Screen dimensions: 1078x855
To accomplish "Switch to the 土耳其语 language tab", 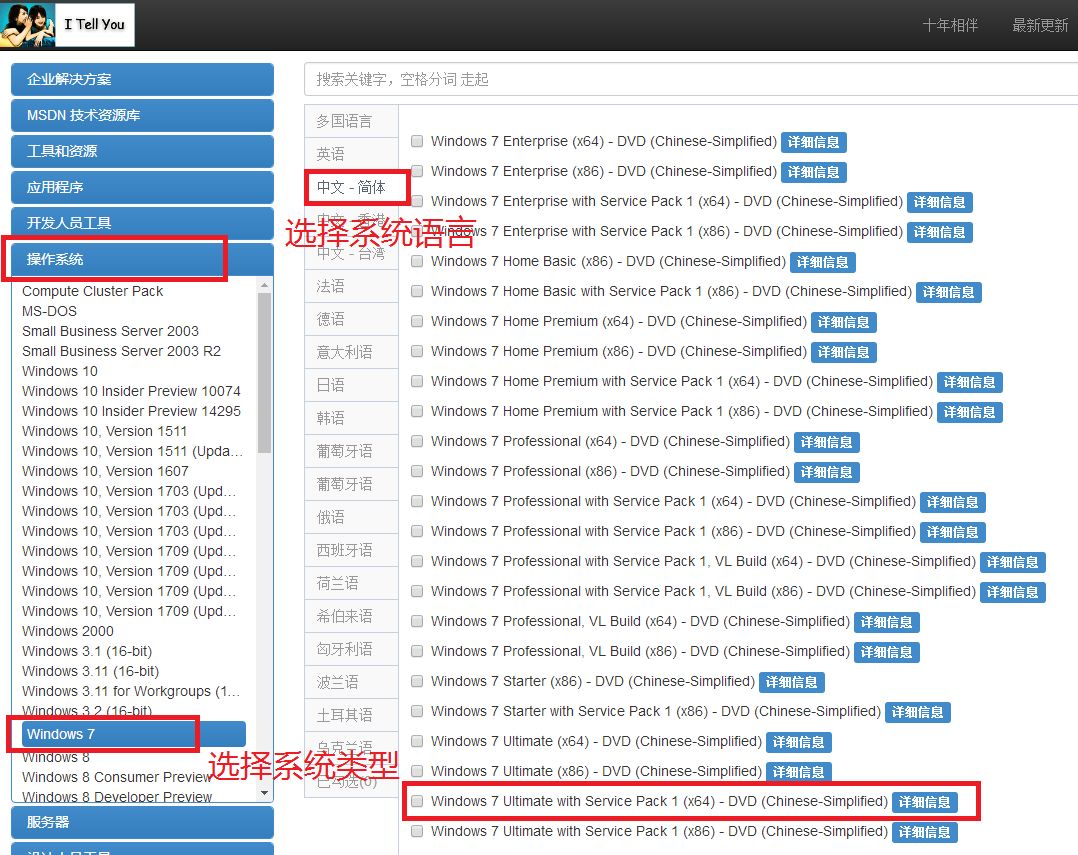I will (x=351, y=715).
